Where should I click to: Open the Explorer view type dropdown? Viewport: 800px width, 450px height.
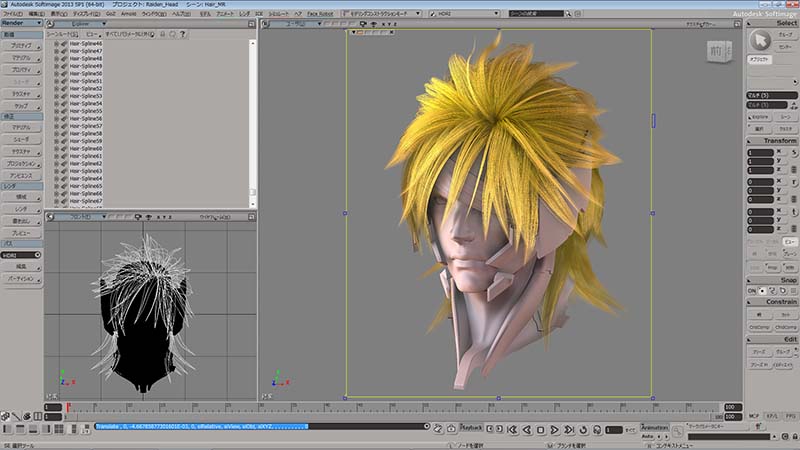81,24
